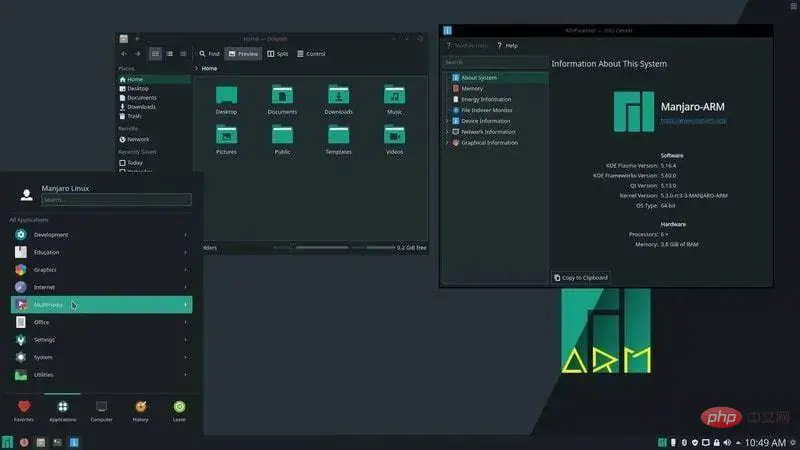Open Multimedia category in launcher
This screenshot has width=800, height=450.
(x=102, y=305)
